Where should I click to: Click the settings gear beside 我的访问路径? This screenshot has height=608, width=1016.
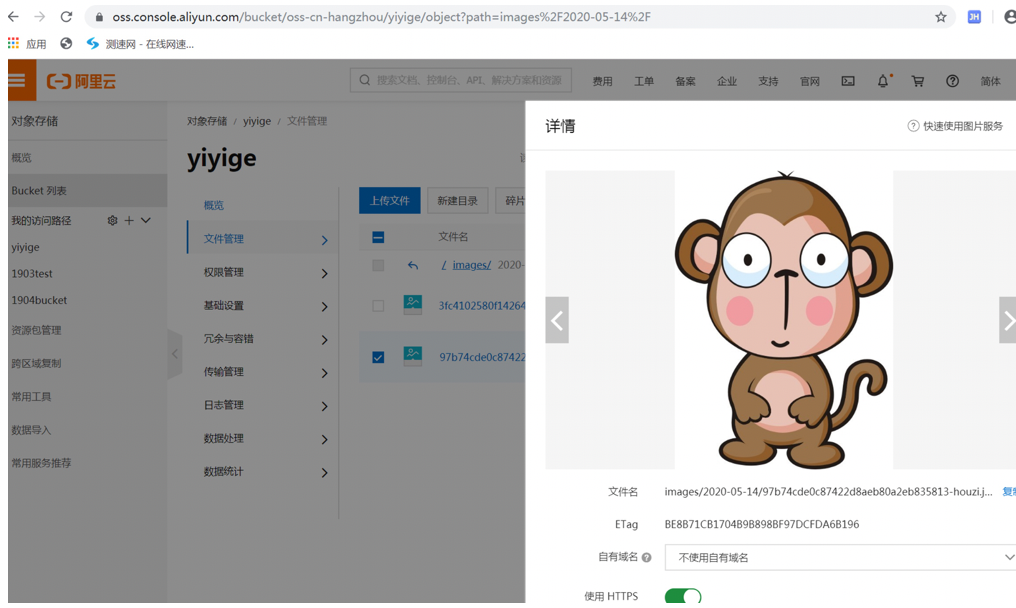pyautogui.click(x=112, y=220)
